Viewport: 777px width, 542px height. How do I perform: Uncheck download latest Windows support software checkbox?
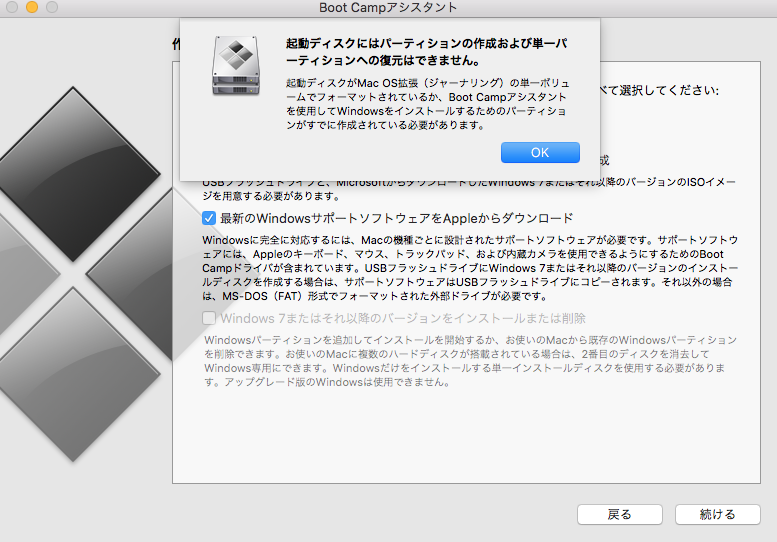[x=209, y=218]
